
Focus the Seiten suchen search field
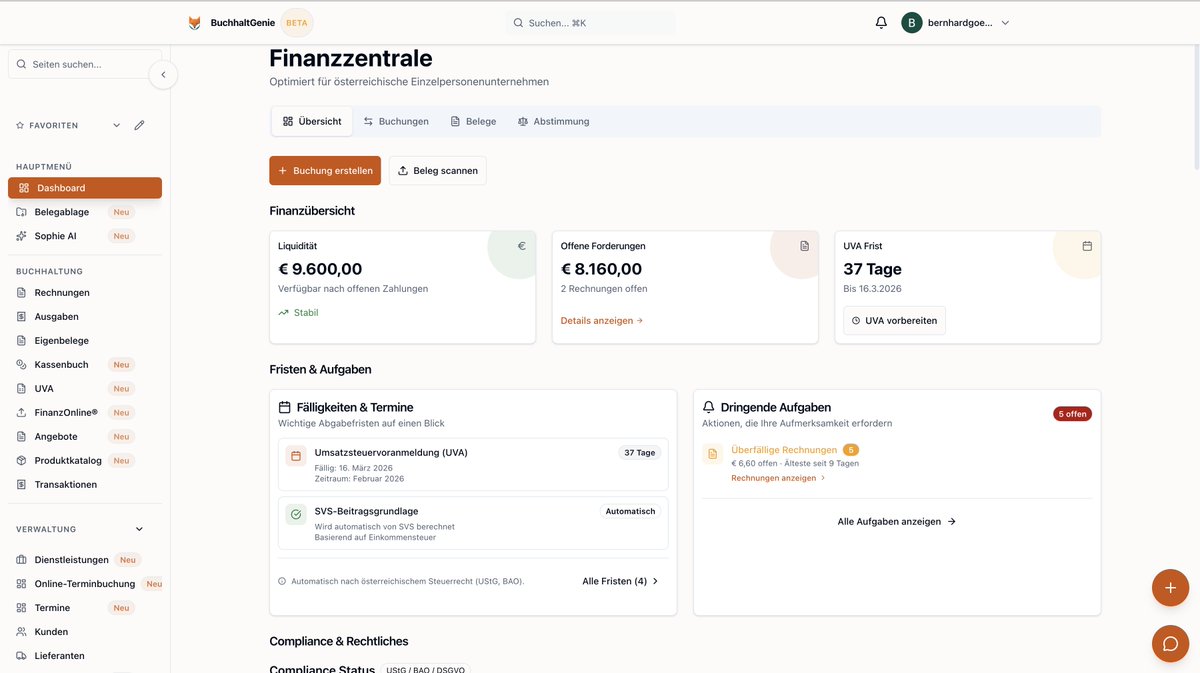pos(85,64)
